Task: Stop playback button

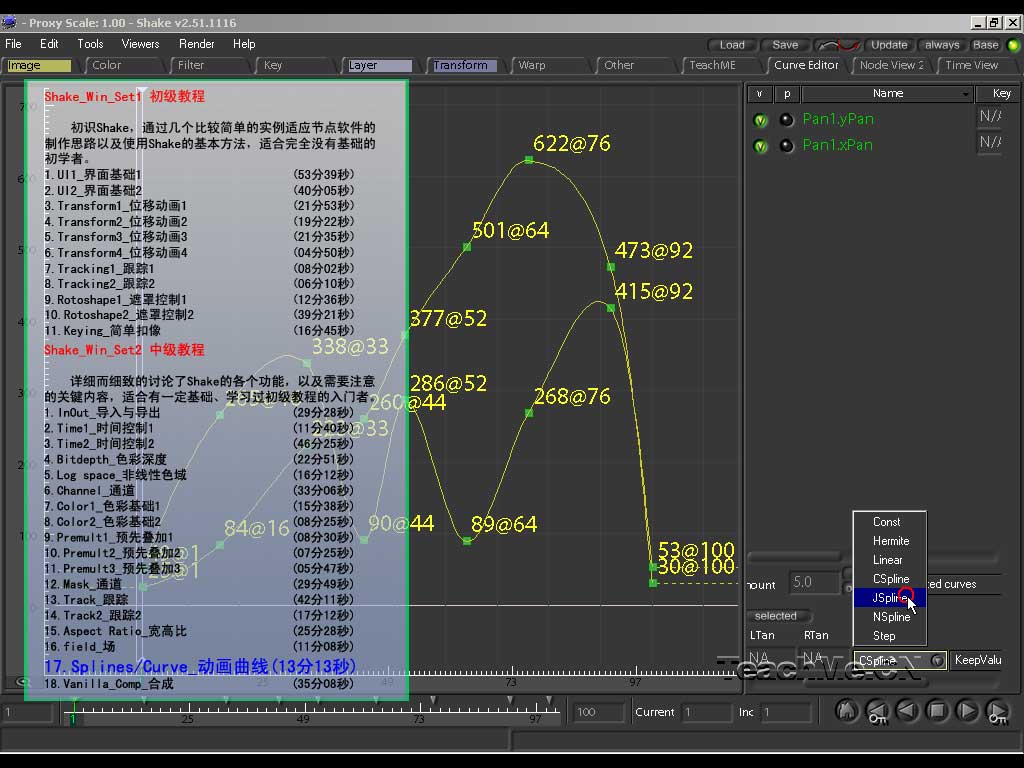Action: [937, 711]
